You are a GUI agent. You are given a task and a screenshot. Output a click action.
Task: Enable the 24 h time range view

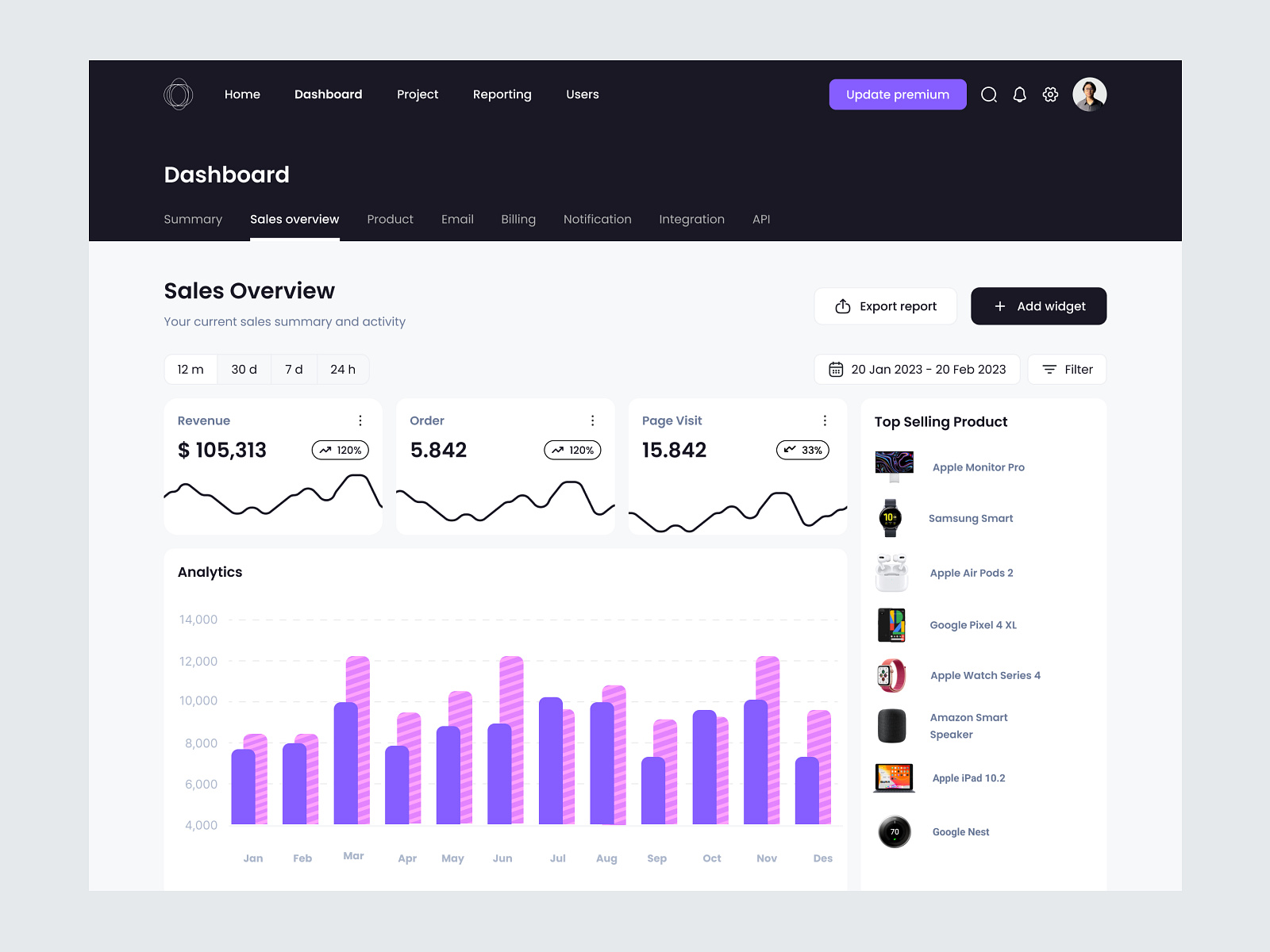(343, 369)
